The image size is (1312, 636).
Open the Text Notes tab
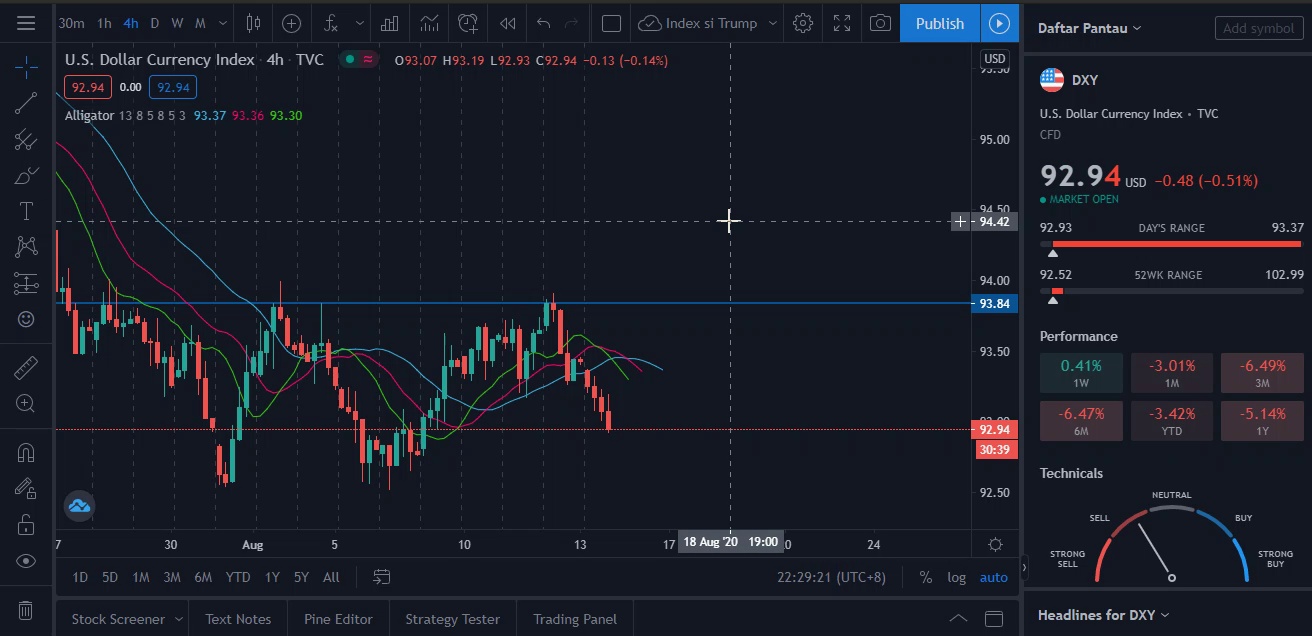238,620
